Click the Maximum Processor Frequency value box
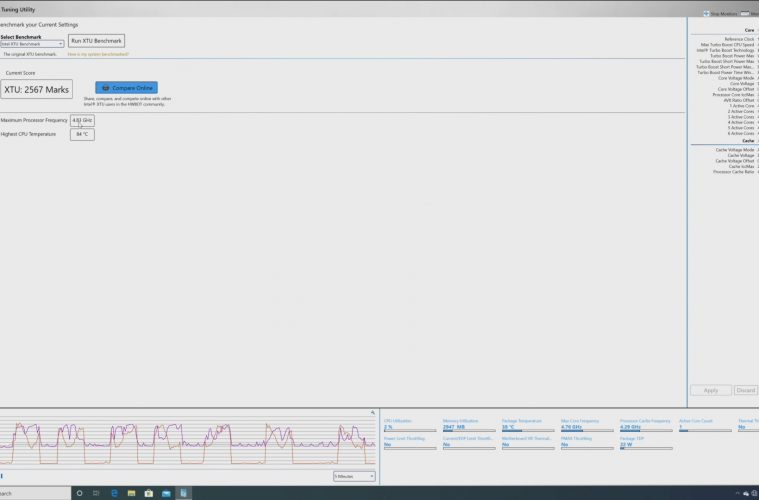Viewport: 759px width, 500px height. click(x=82, y=120)
